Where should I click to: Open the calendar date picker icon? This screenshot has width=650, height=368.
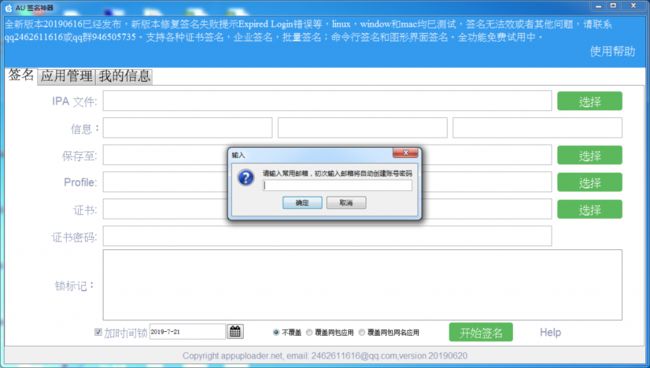(x=235, y=332)
